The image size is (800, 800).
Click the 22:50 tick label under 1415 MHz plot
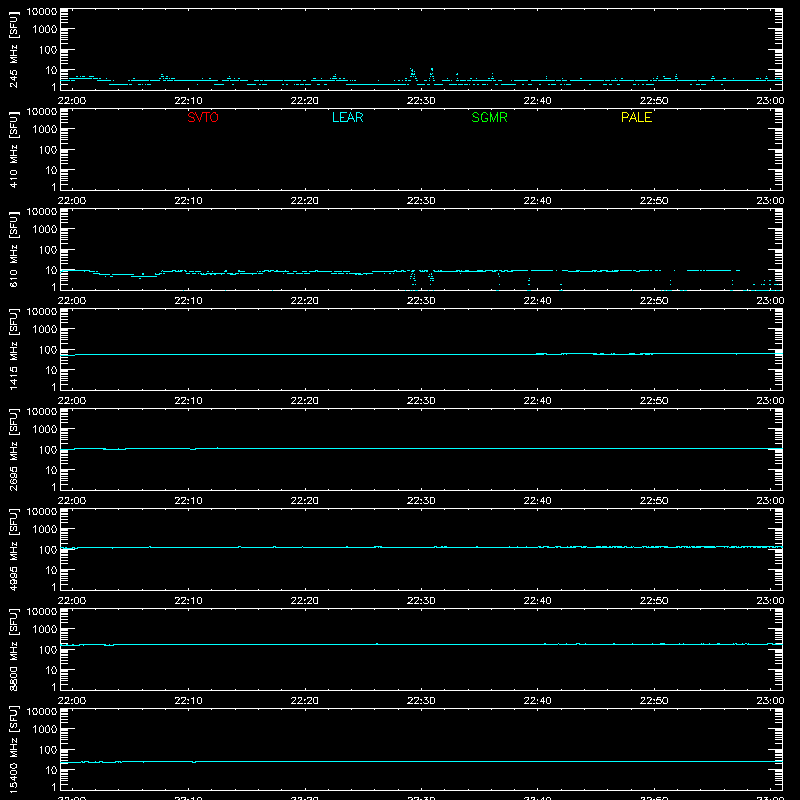654,401
